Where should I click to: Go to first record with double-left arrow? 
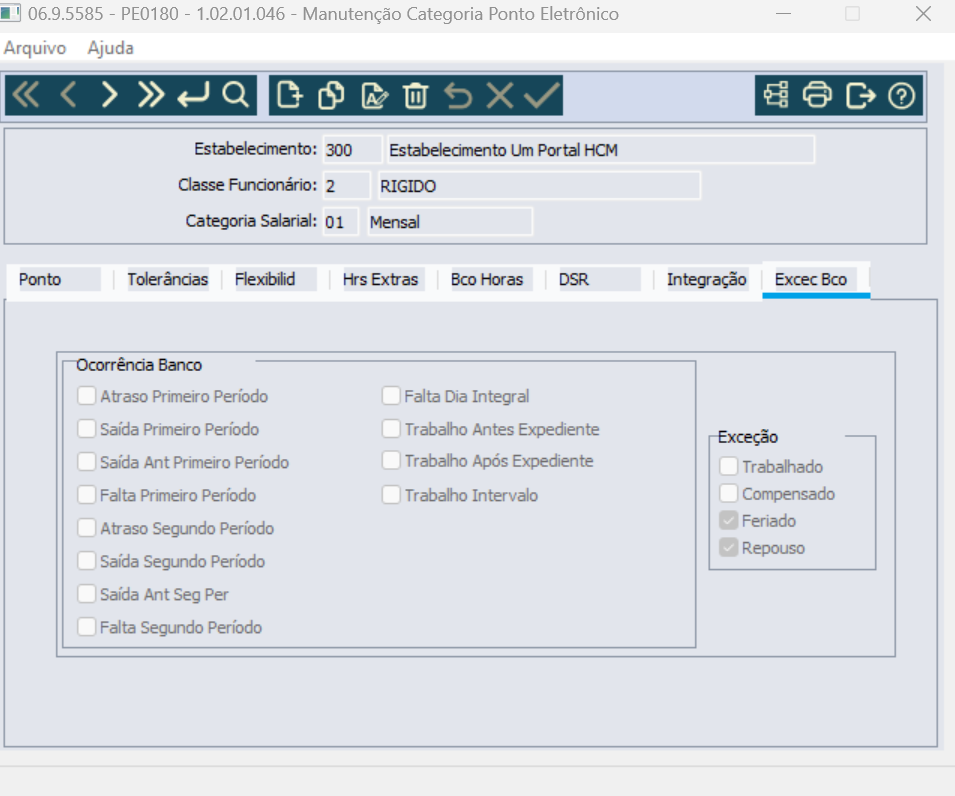(26, 95)
